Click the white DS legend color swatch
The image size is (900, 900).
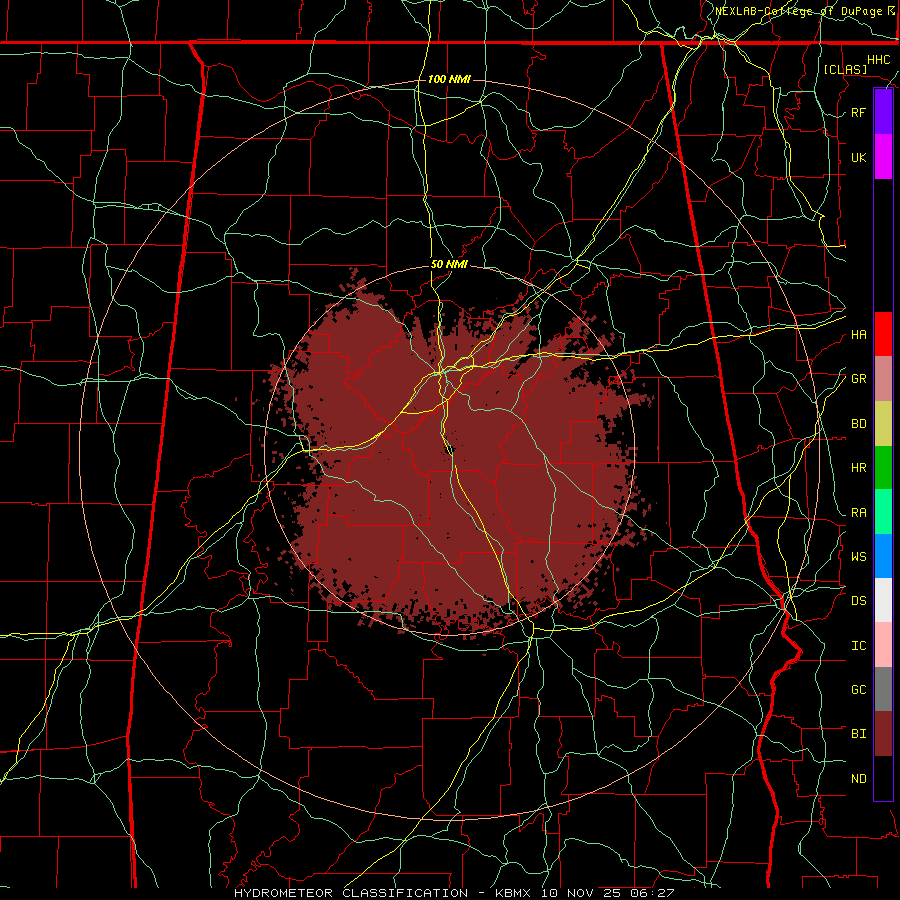[883, 600]
